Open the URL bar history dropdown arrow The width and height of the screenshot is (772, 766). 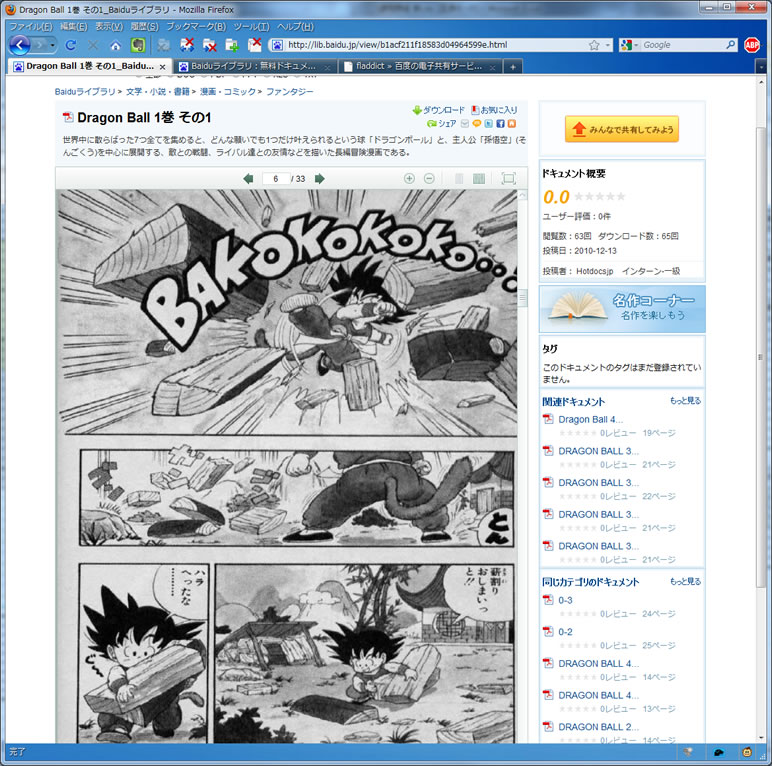click(608, 45)
